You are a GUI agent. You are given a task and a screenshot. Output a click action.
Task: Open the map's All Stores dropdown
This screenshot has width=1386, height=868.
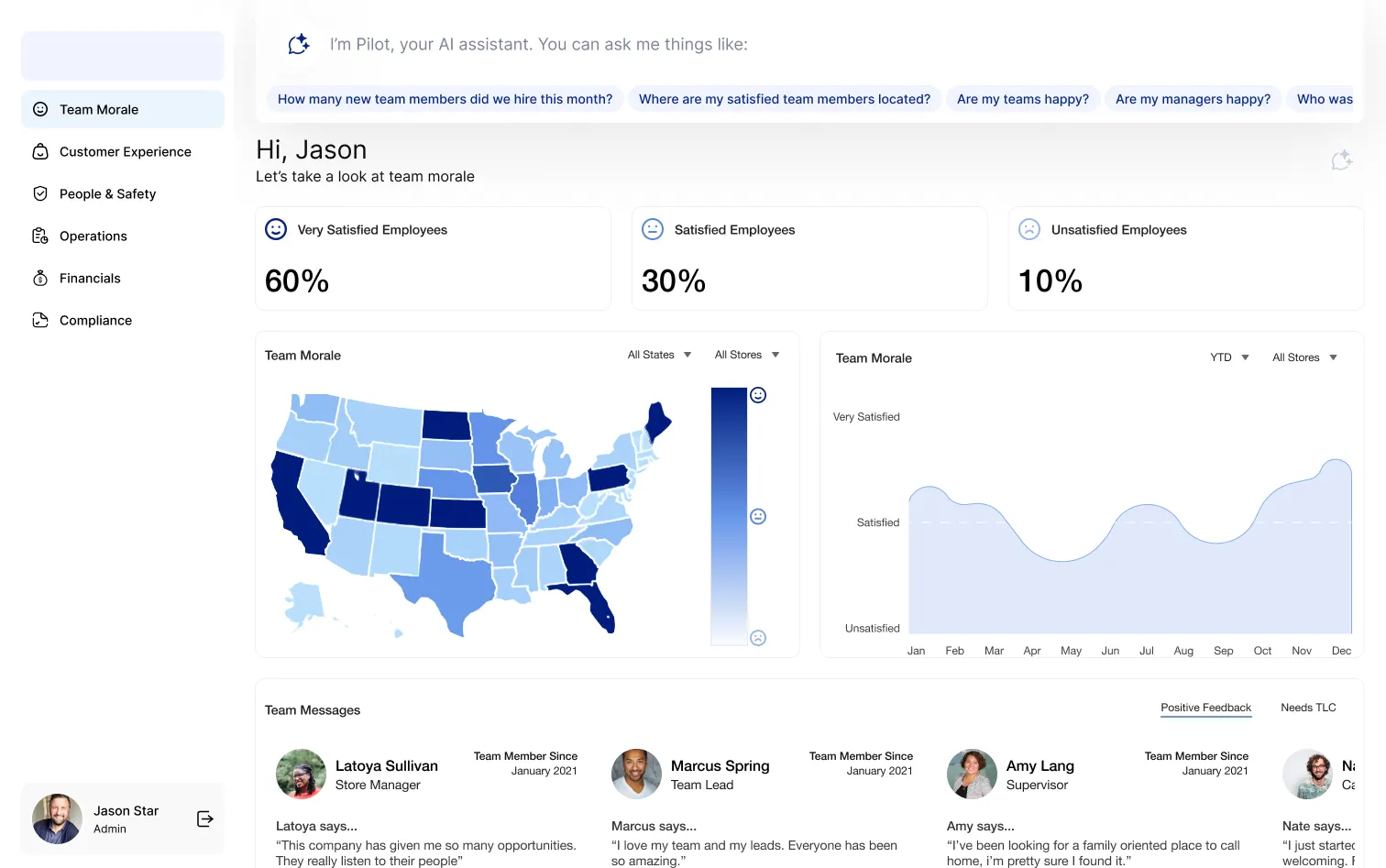[746, 355]
